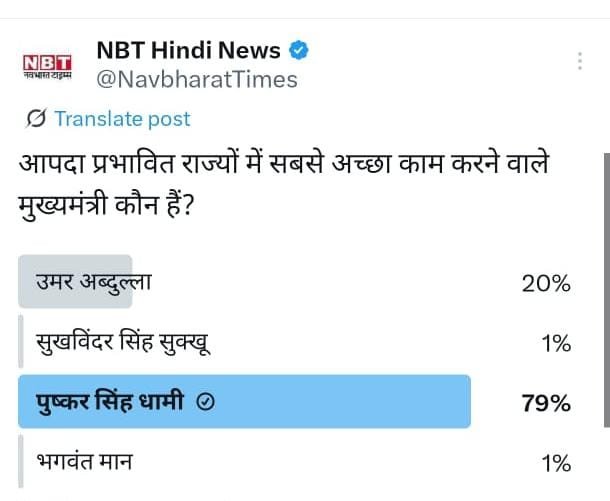Screen dimensions: 610x501
Task: Click the NBT Hindi News account name
Action: click(x=188, y=50)
